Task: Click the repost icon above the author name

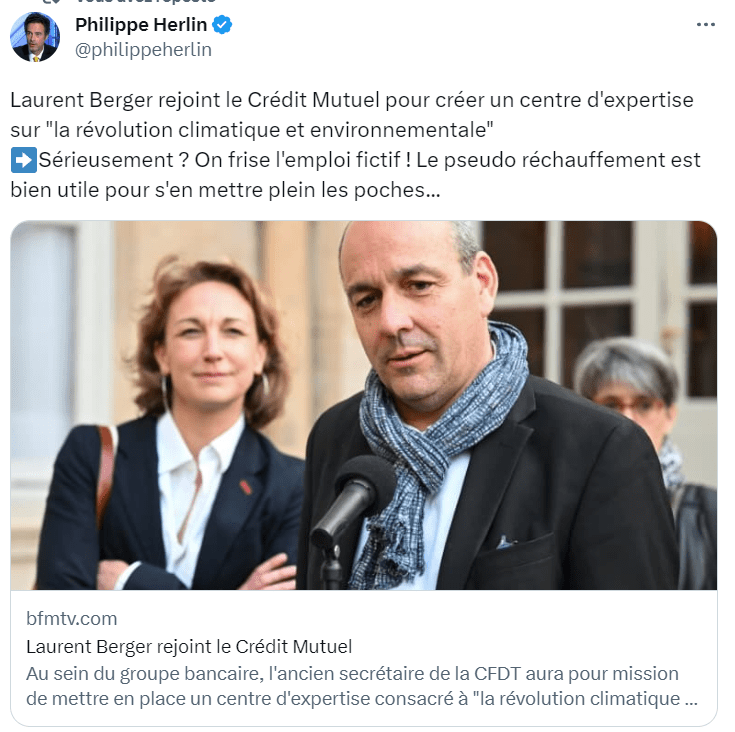Action: click(52, 1)
